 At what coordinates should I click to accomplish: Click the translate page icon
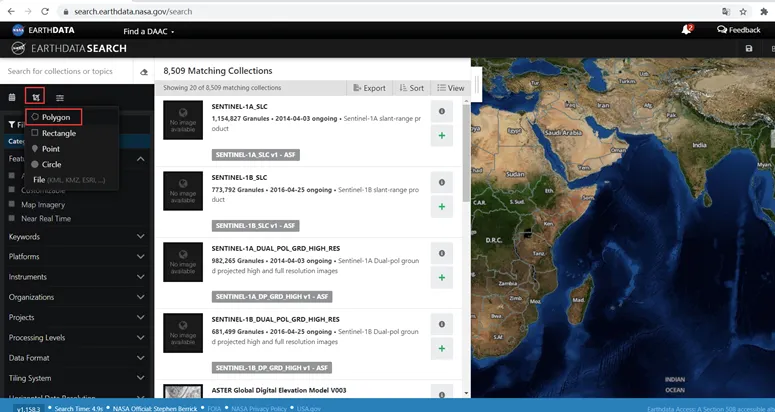[x=726, y=11]
